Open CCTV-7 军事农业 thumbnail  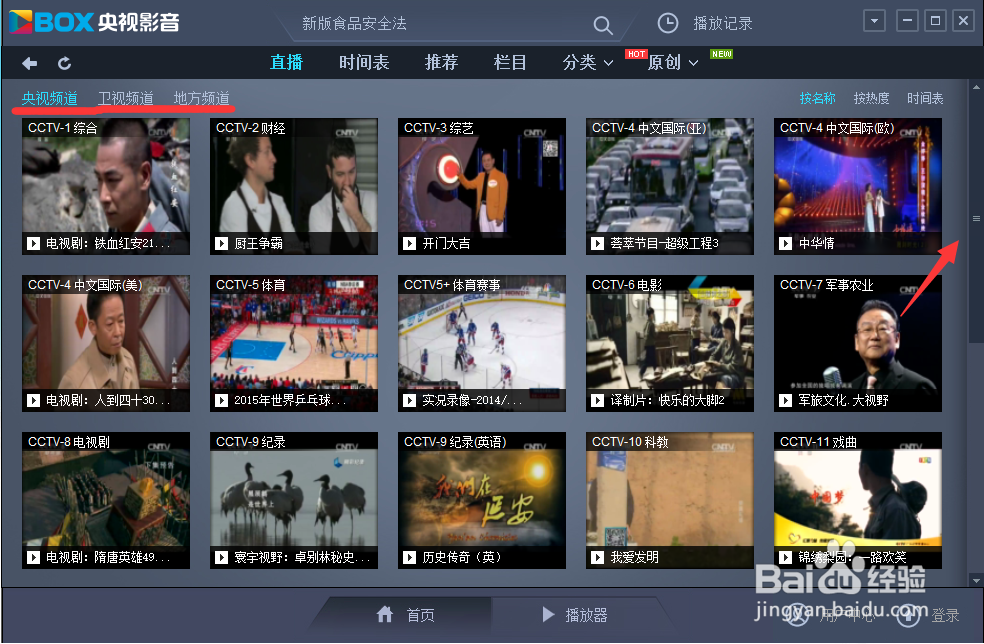858,343
